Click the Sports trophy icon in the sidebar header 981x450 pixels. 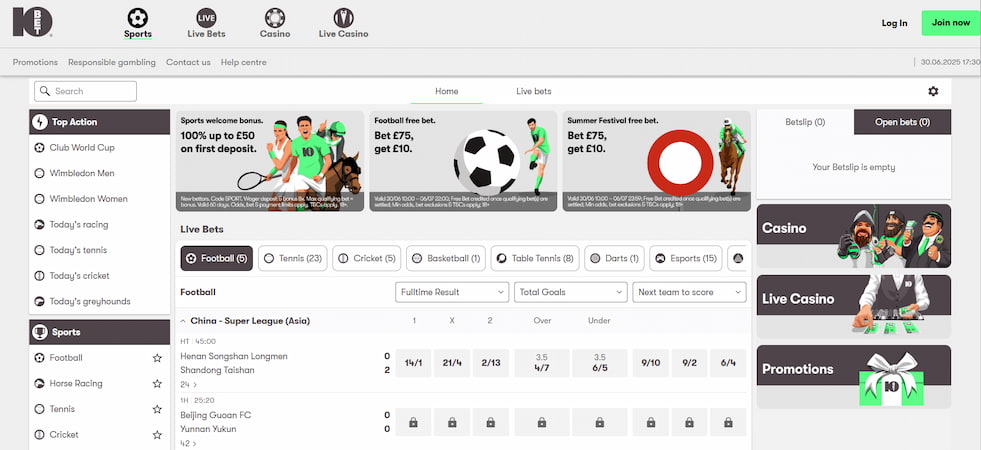[39, 332]
